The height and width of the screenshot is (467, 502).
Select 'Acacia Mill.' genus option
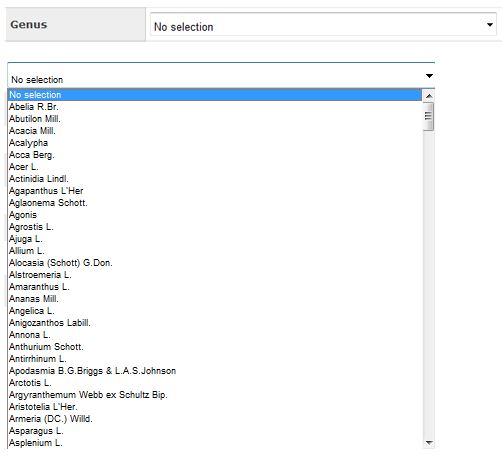pos(215,131)
